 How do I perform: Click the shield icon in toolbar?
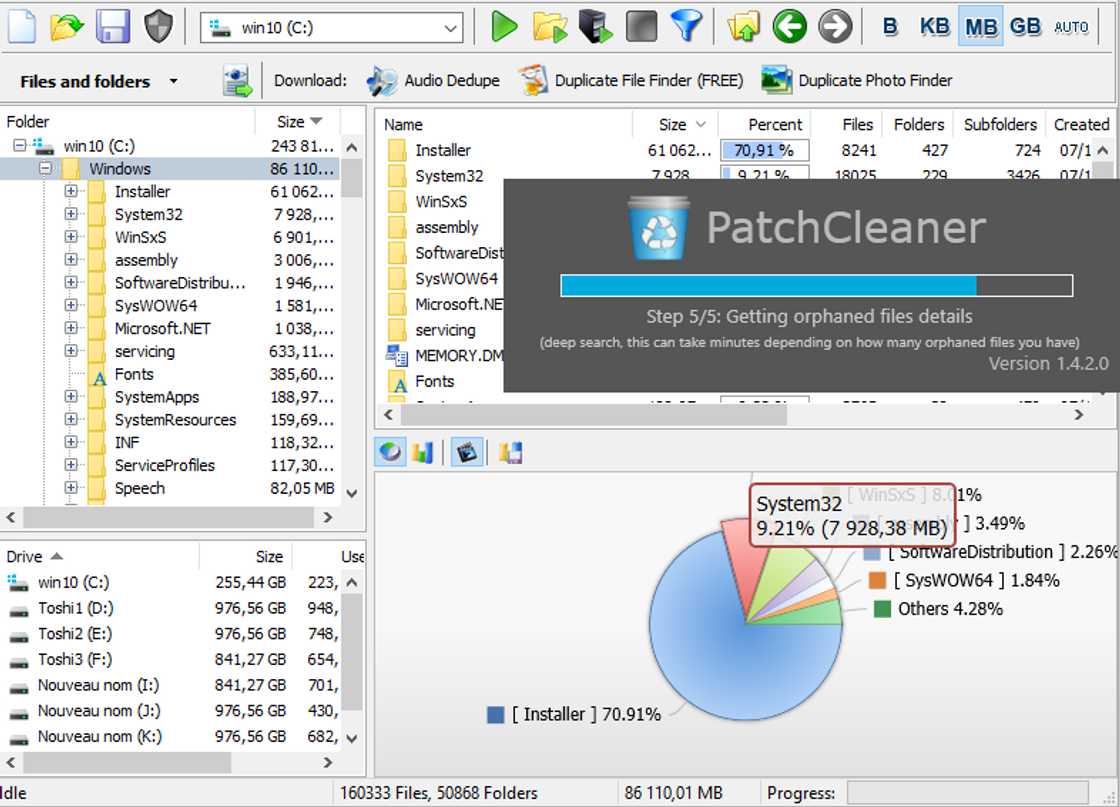(x=159, y=27)
